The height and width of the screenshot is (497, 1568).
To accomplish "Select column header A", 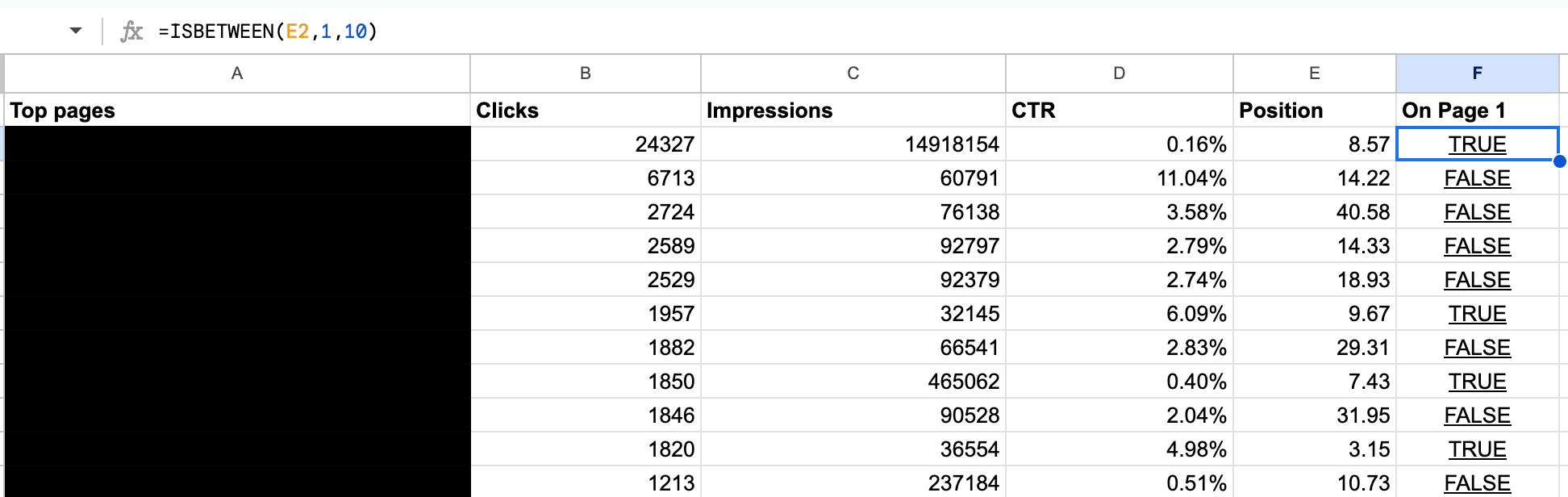I will (x=236, y=73).
